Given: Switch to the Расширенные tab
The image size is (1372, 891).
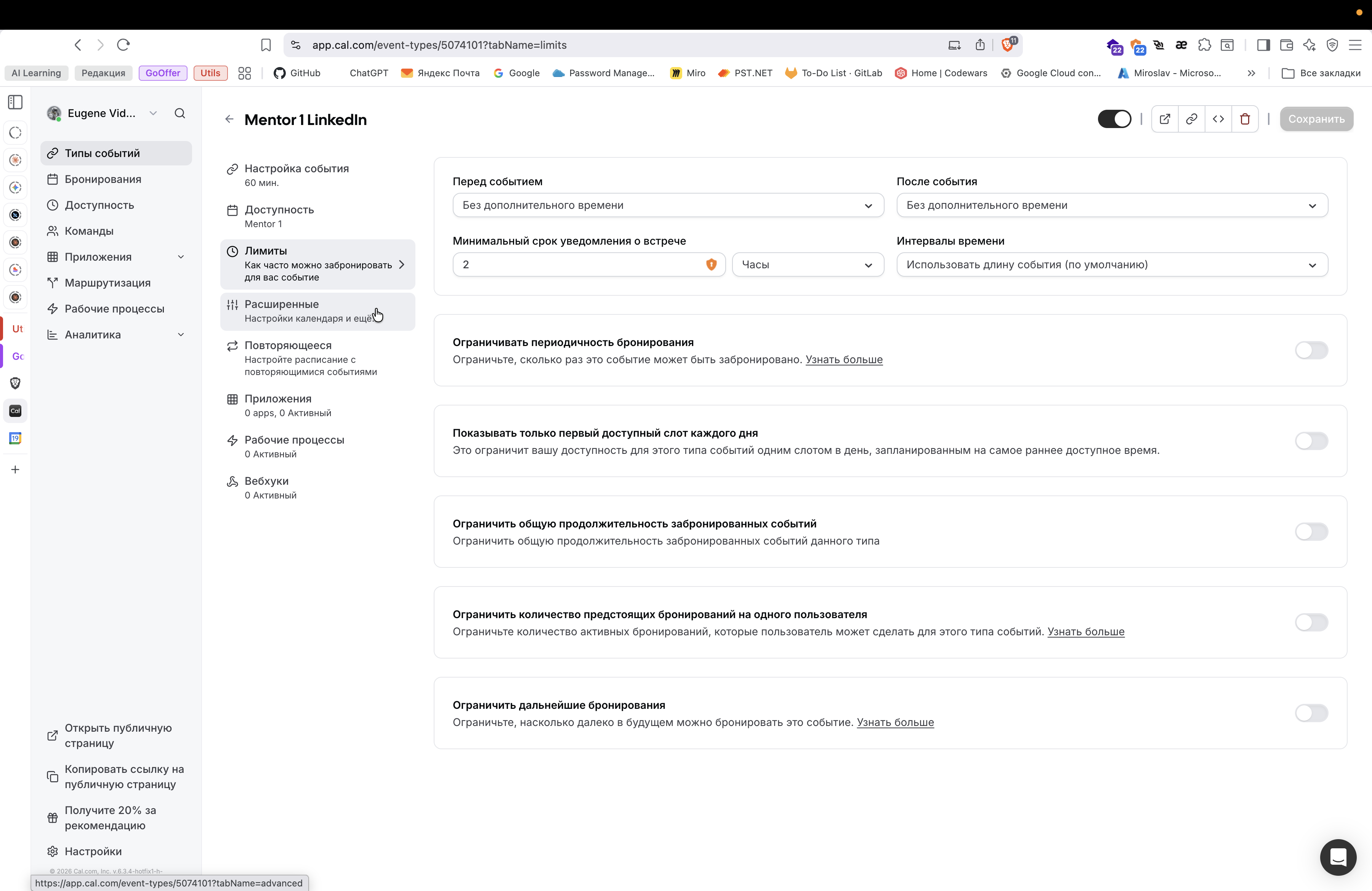Looking at the screenshot, I should [317, 311].
